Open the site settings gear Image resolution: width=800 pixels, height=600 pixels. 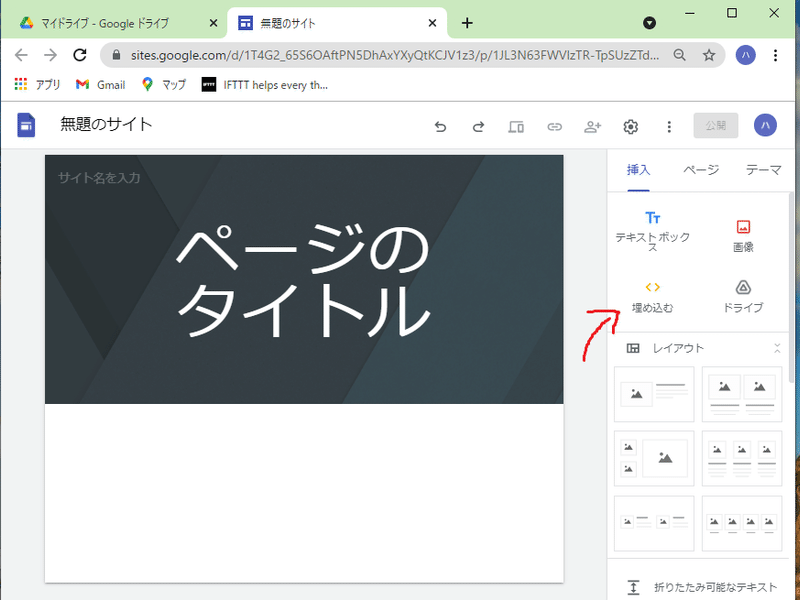(631, 126)
